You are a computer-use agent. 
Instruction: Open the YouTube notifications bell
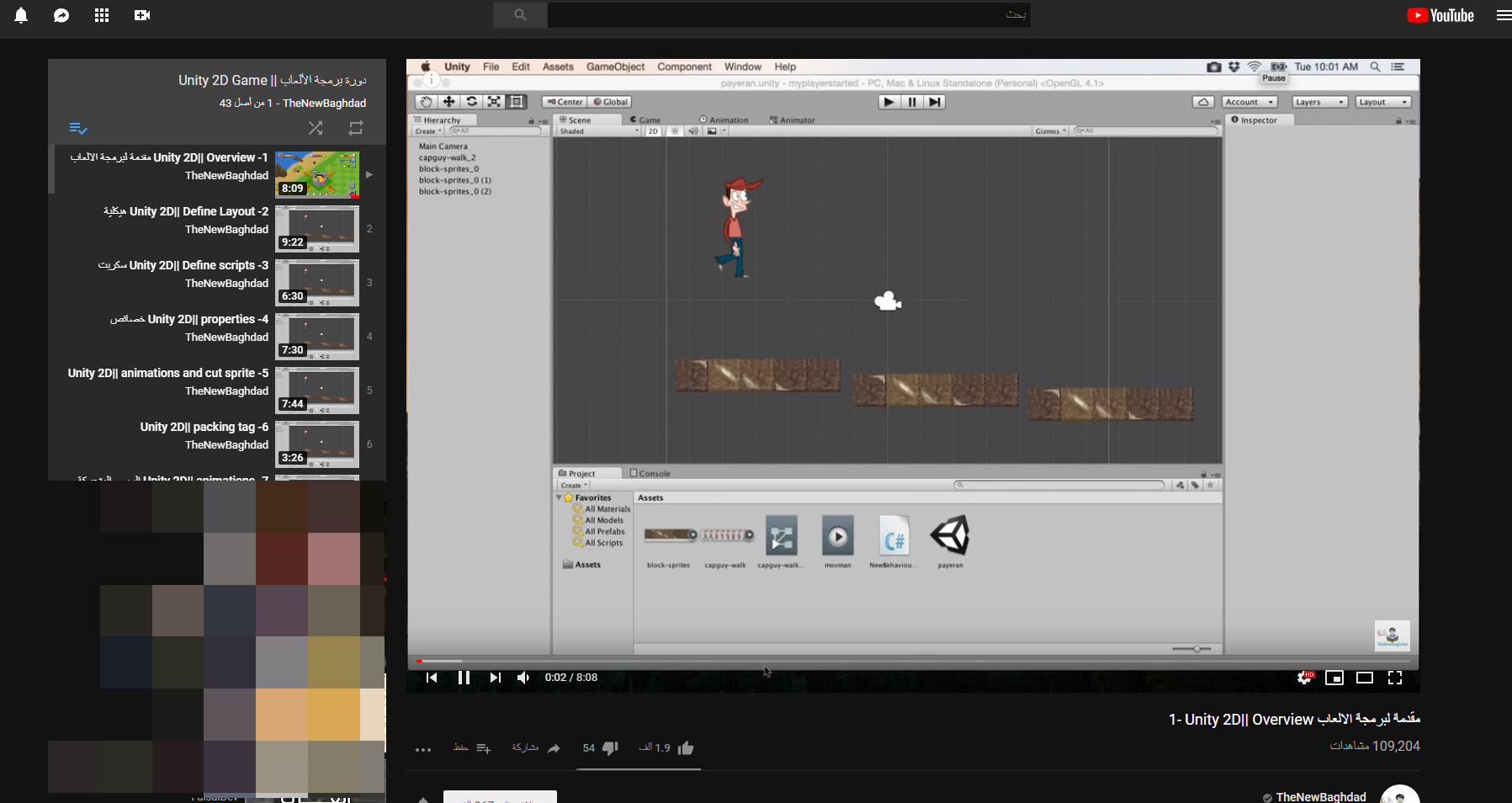pyautogui.click(x=21, y=15)
